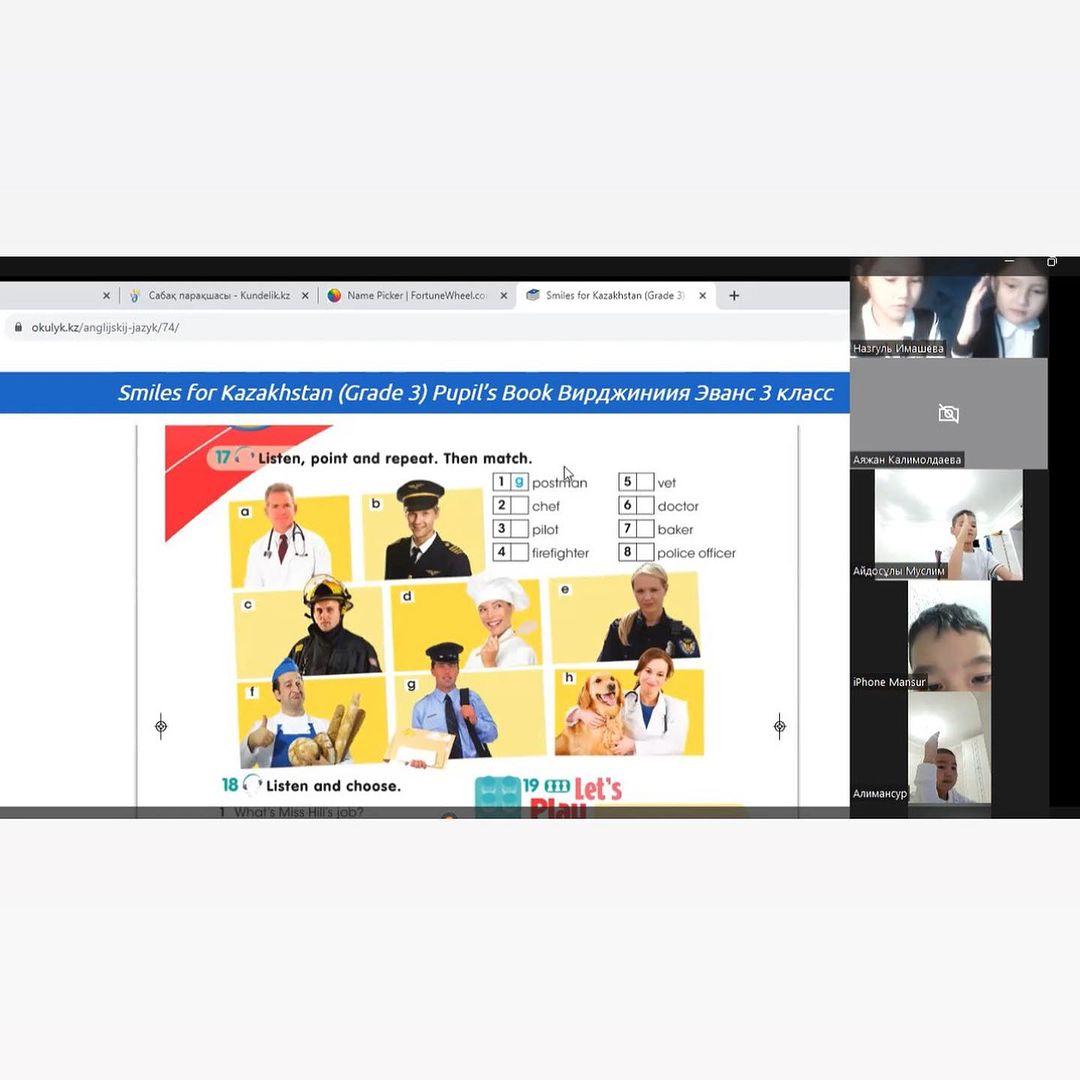
Task: Click the empty answer box for 8 police officer
Action: click(645, 552)
